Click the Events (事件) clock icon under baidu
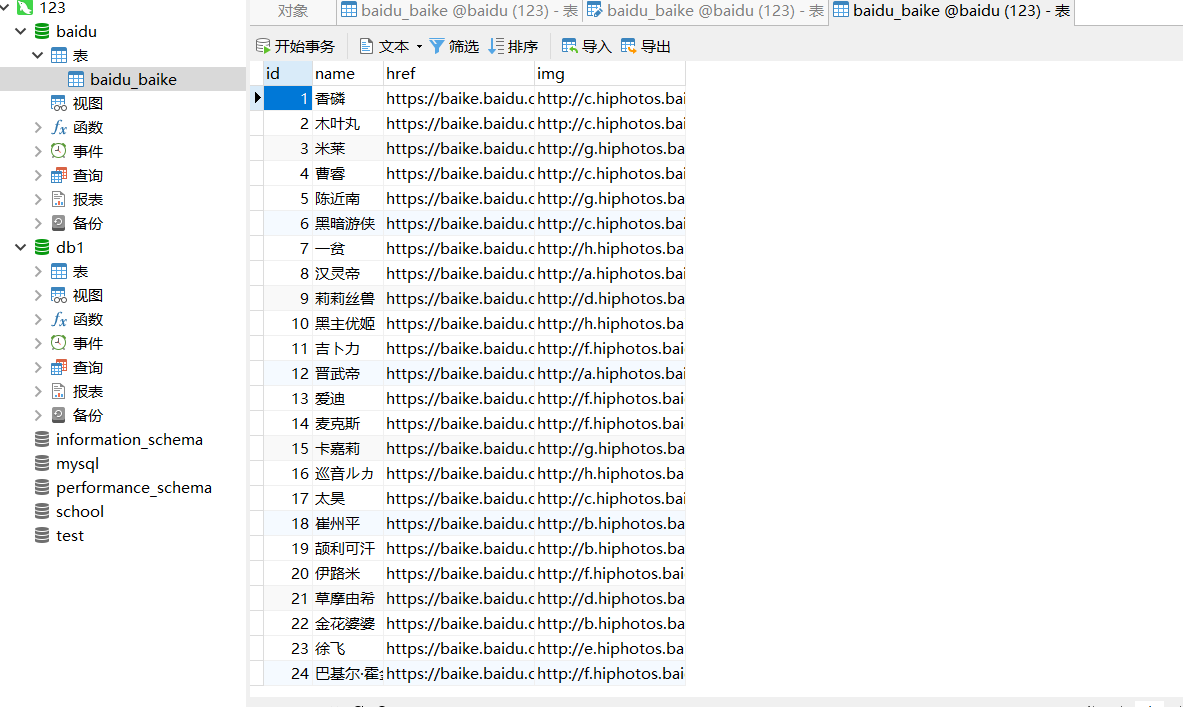This screenshot has height=707, width=1183. click(x=59, y=151)
